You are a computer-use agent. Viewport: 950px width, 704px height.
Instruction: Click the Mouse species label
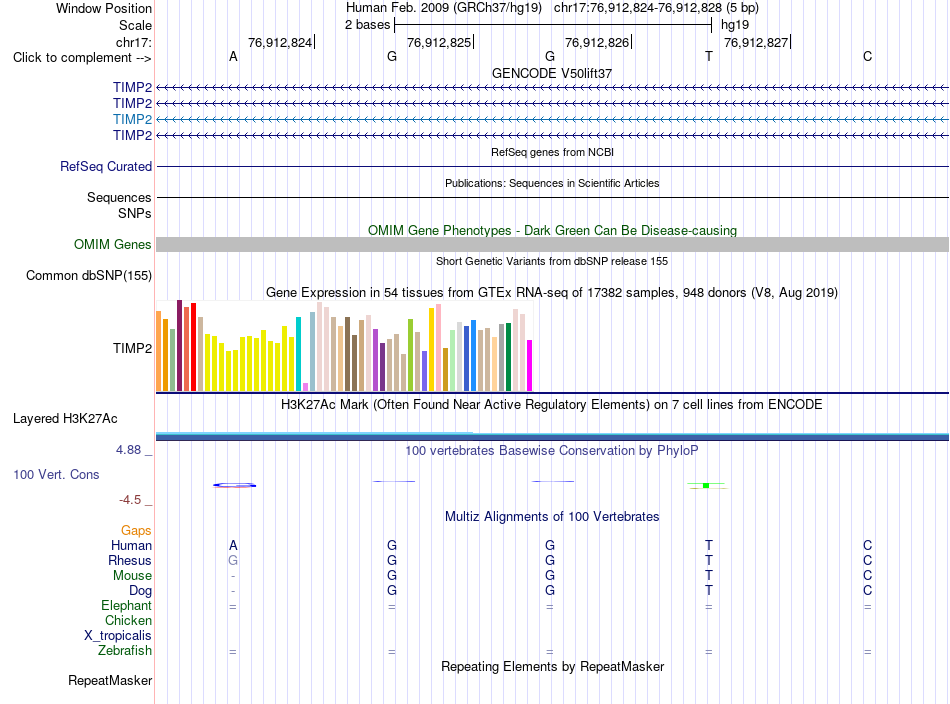[132, 576]
